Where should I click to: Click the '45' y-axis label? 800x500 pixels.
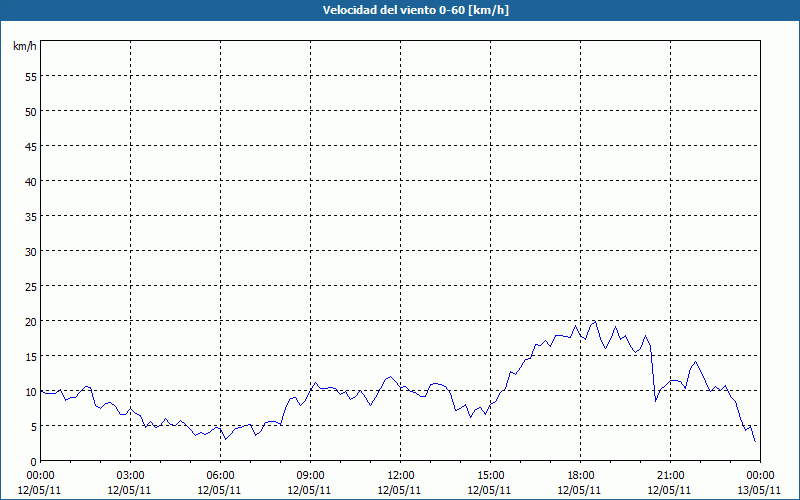coord(31,146)
